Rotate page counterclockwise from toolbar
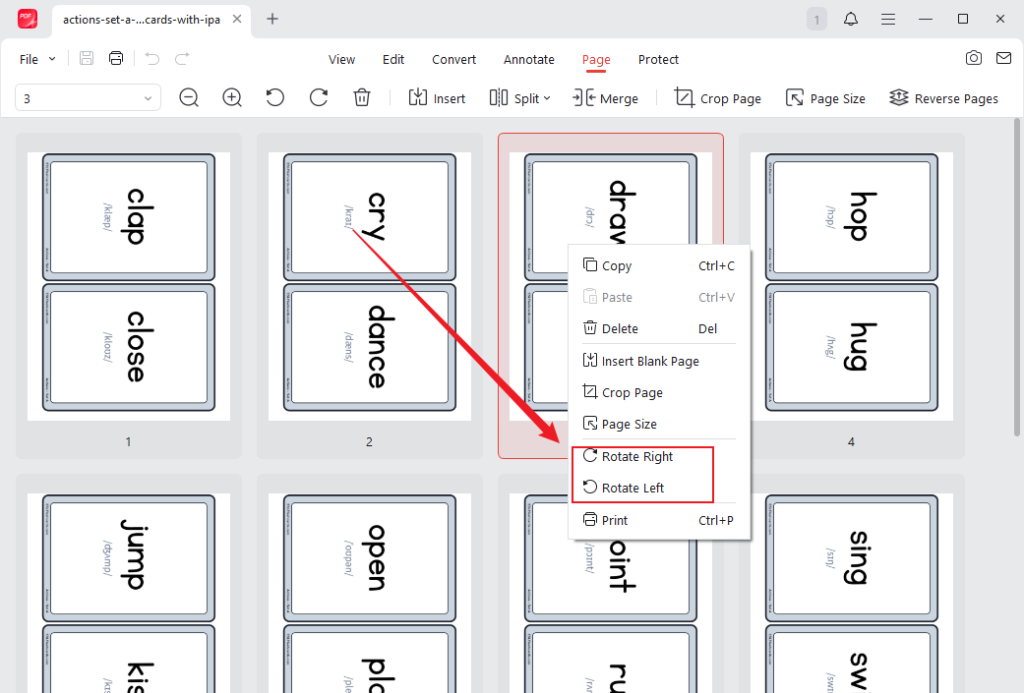 click(275, 98)
